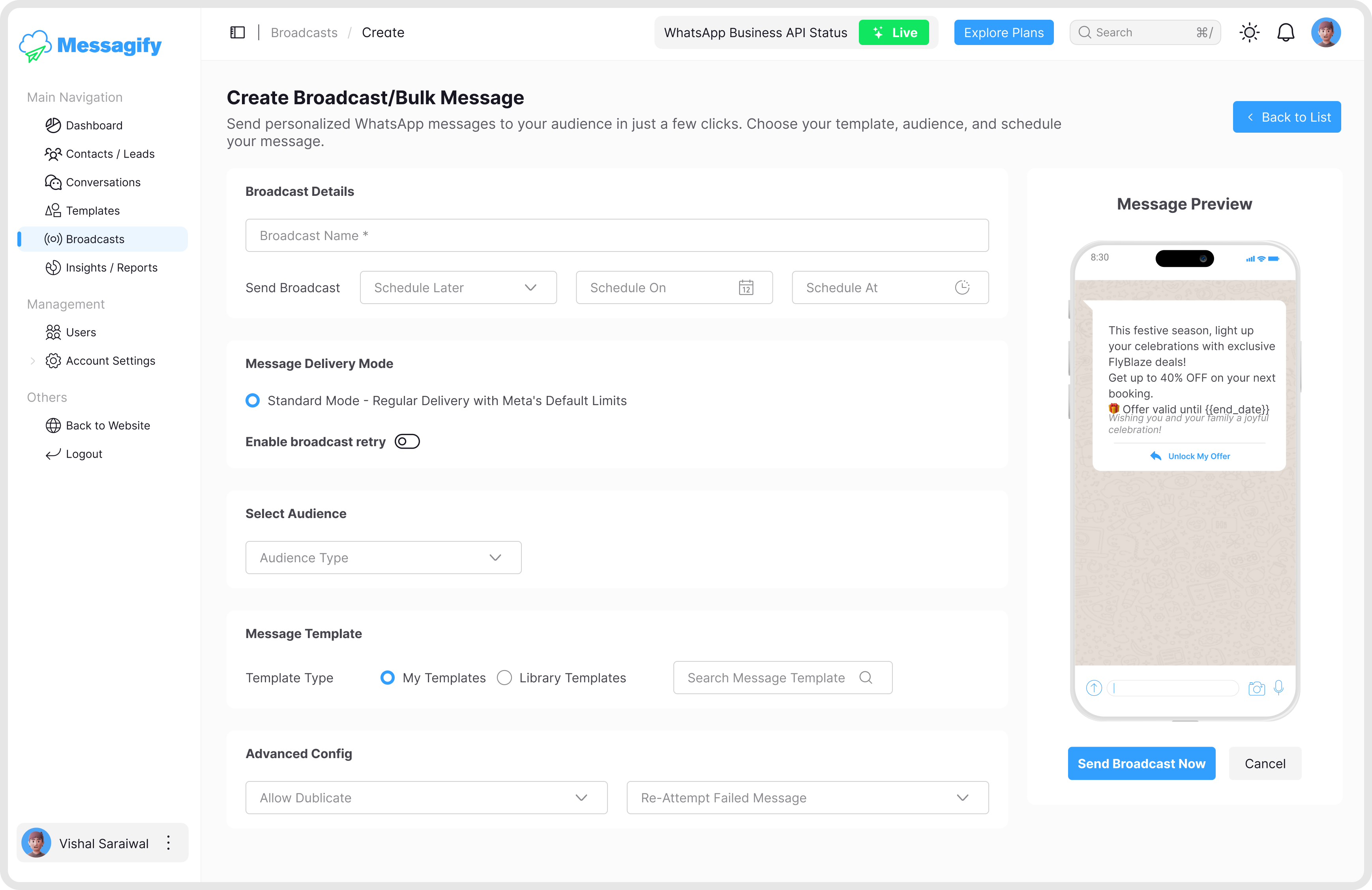
Task: Open Insights / Reports navigation item
Action: 111,268
